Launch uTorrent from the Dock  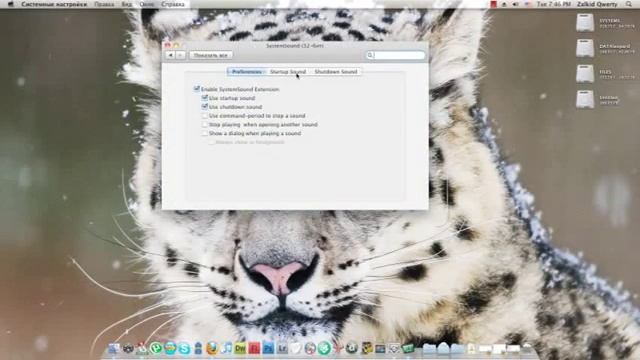(x=156, y=348)
